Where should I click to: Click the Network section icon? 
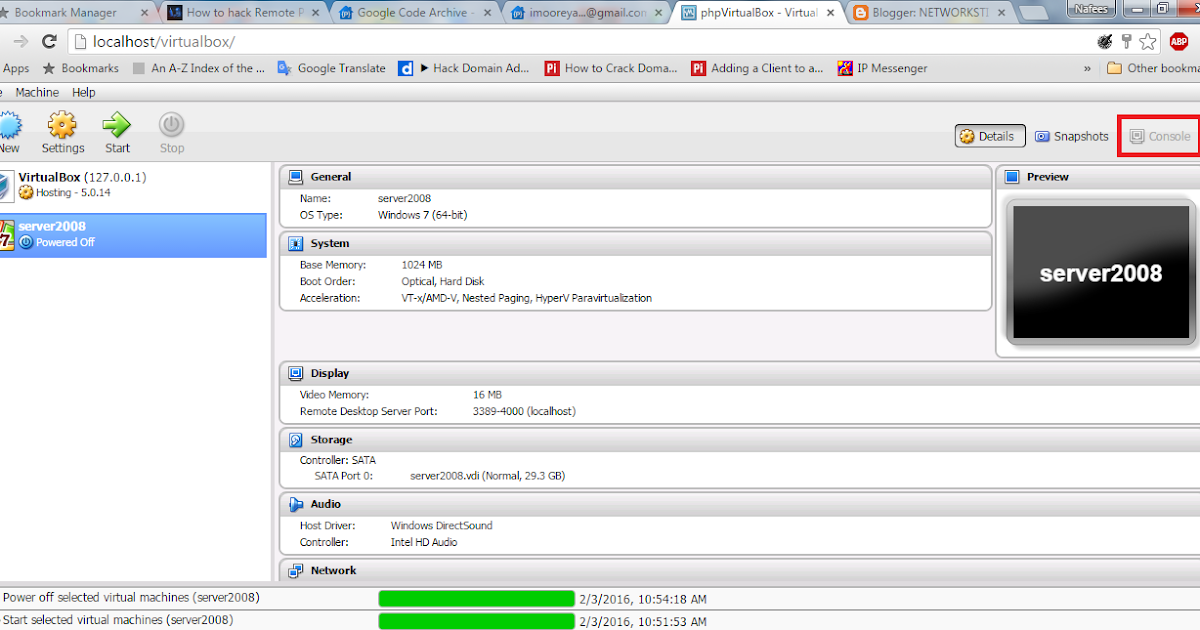tap(296, 570)
